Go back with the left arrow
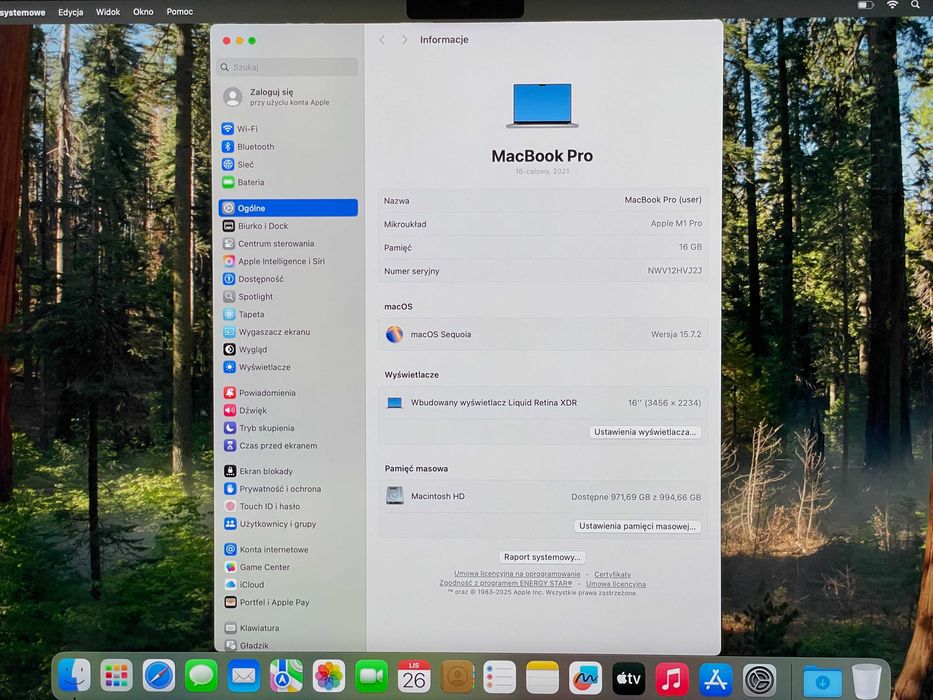The image size is (933, 700). point(382,40)
